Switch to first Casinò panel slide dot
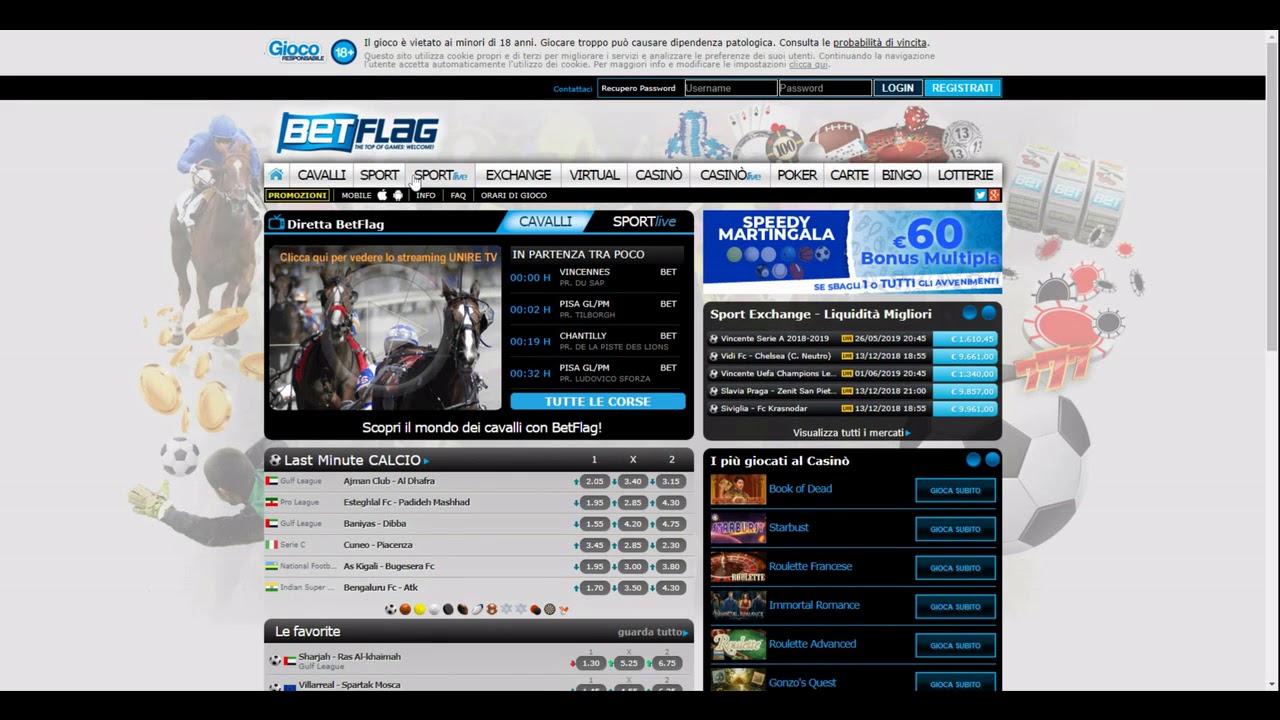The image size is (1280, 720). pos(973,460)
